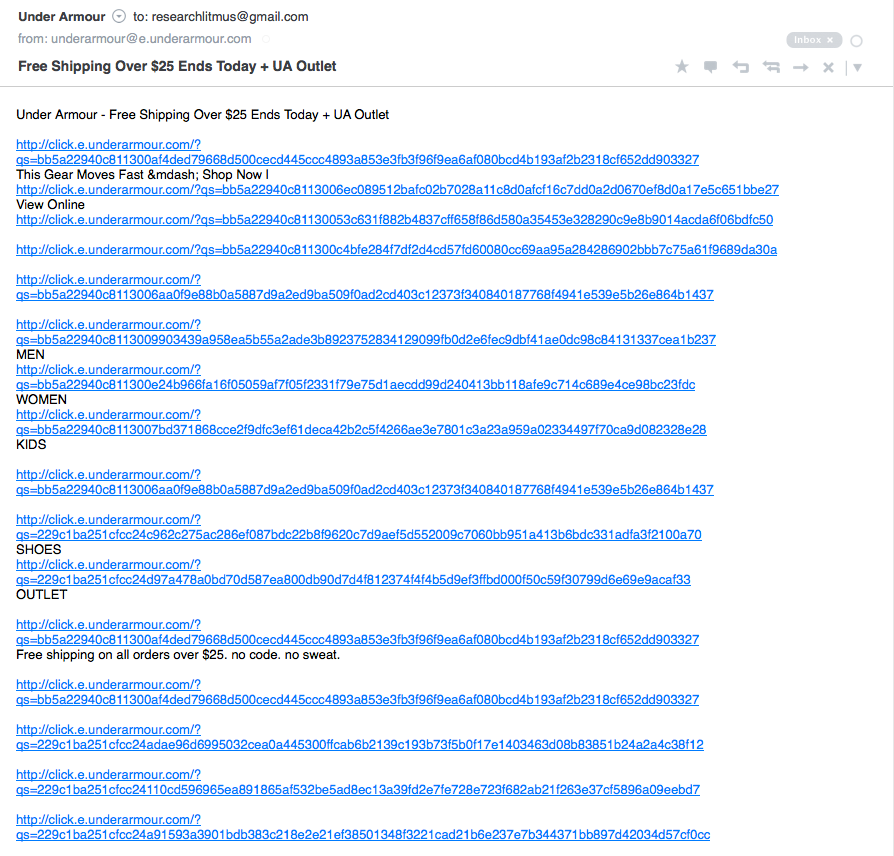Open link directly above 'Free shipping on all orders'

(357, 632)
